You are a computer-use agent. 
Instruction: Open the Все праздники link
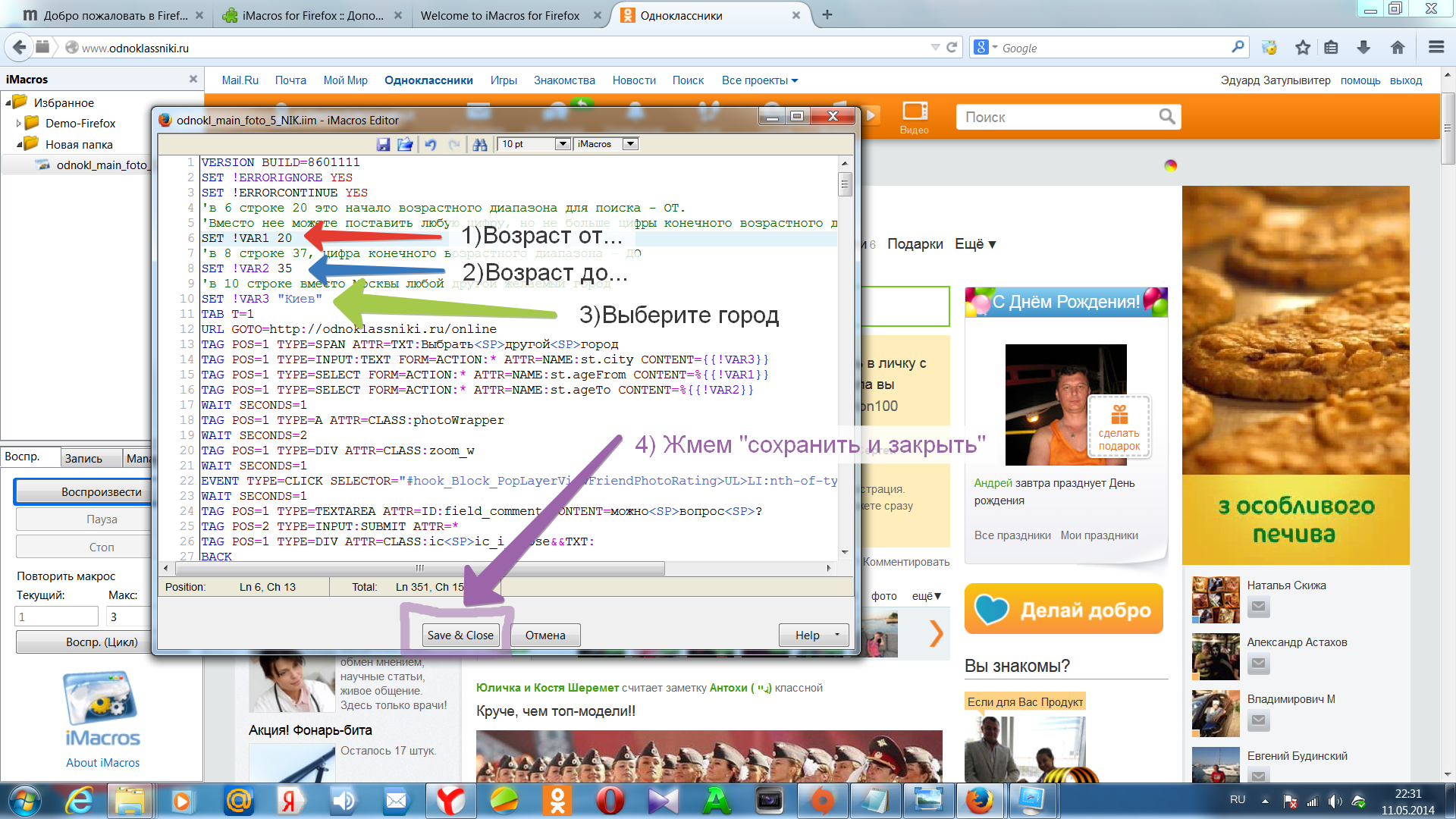click(x=1012, y=535)
